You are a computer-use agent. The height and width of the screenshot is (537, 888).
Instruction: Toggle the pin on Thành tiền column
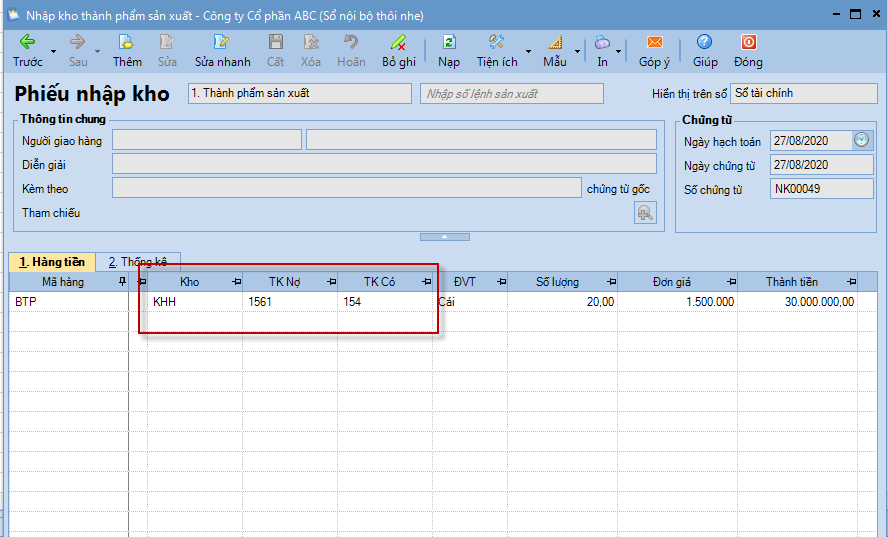pos(847,282)
